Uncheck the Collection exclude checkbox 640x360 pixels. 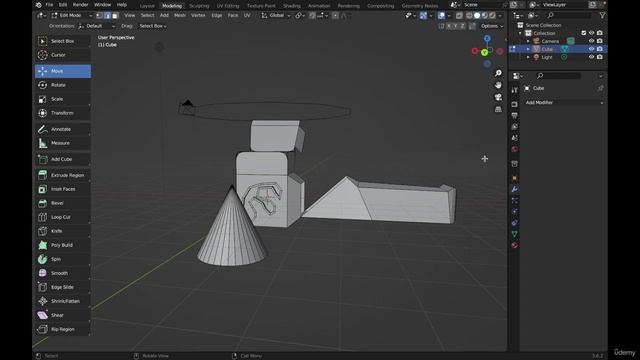583,33
